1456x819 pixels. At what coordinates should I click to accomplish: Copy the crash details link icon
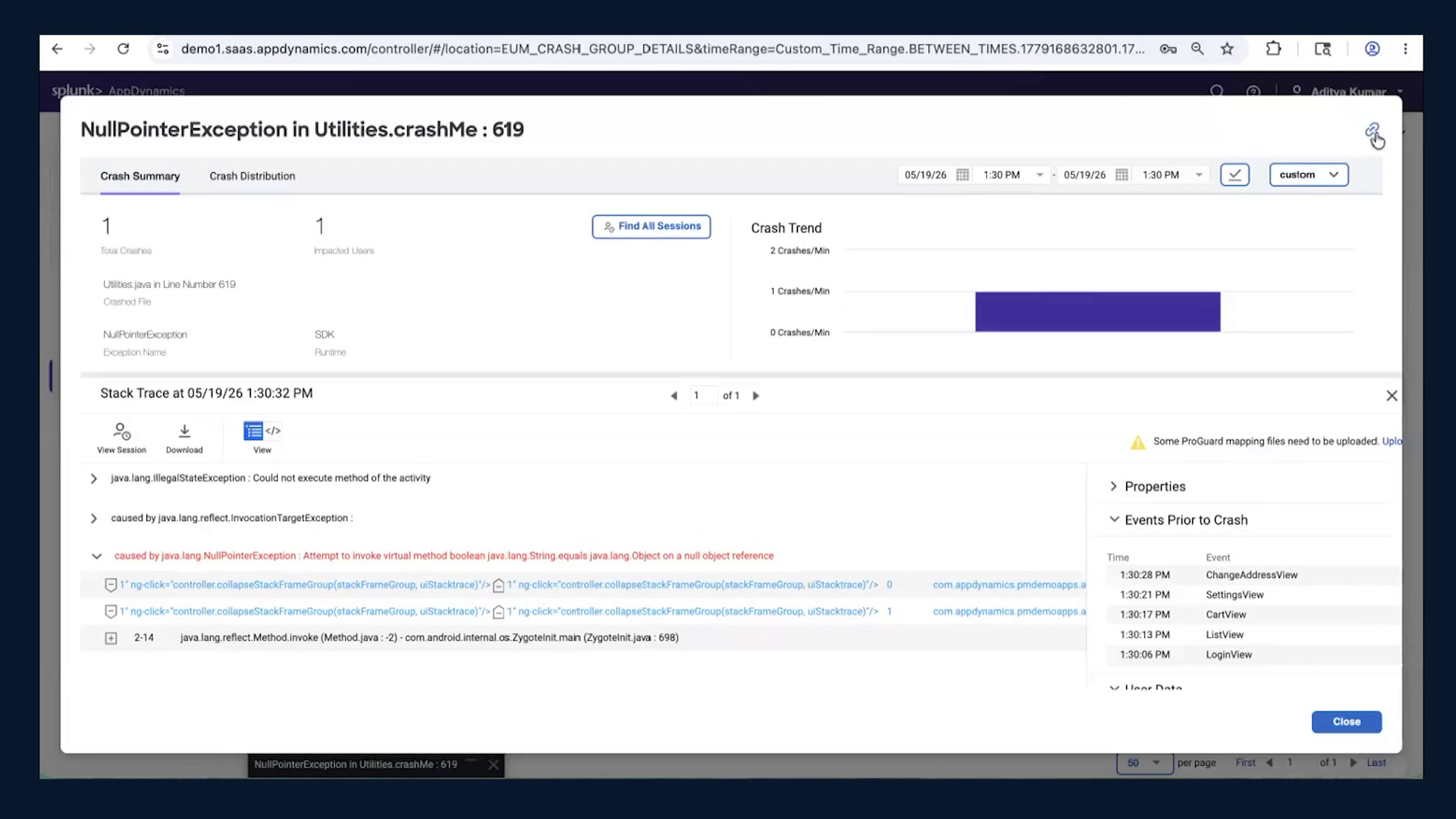(x=1372, y=130)
